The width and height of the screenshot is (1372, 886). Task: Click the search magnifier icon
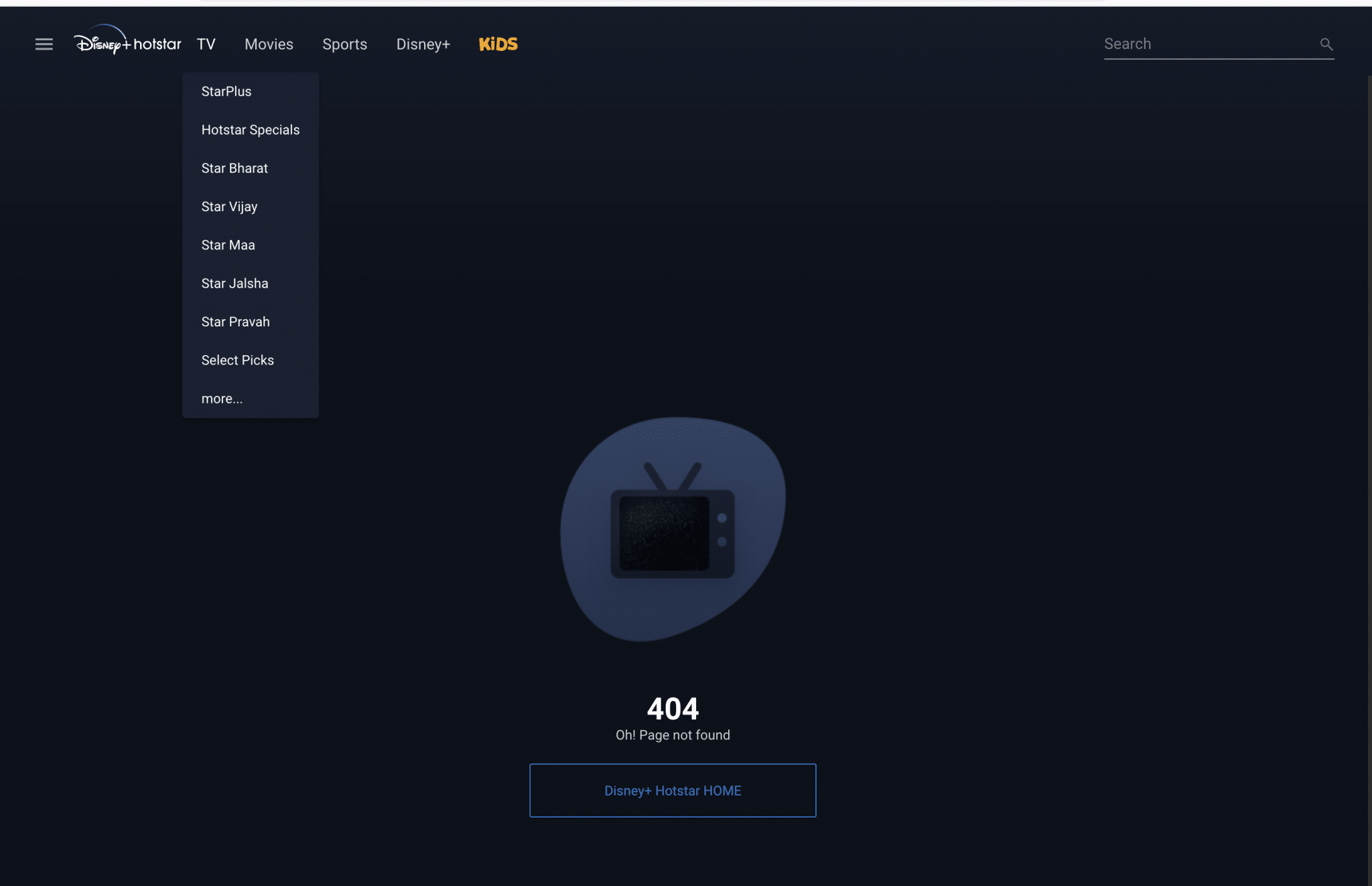pos(1326,44)
